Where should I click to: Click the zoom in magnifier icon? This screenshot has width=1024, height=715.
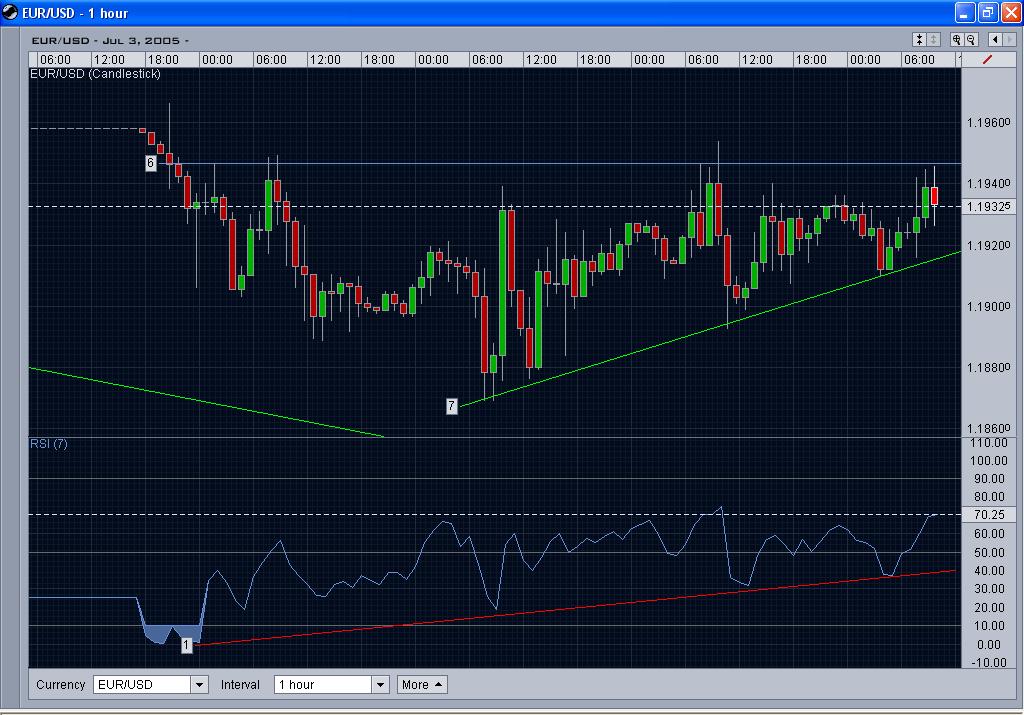pos(958,39)
